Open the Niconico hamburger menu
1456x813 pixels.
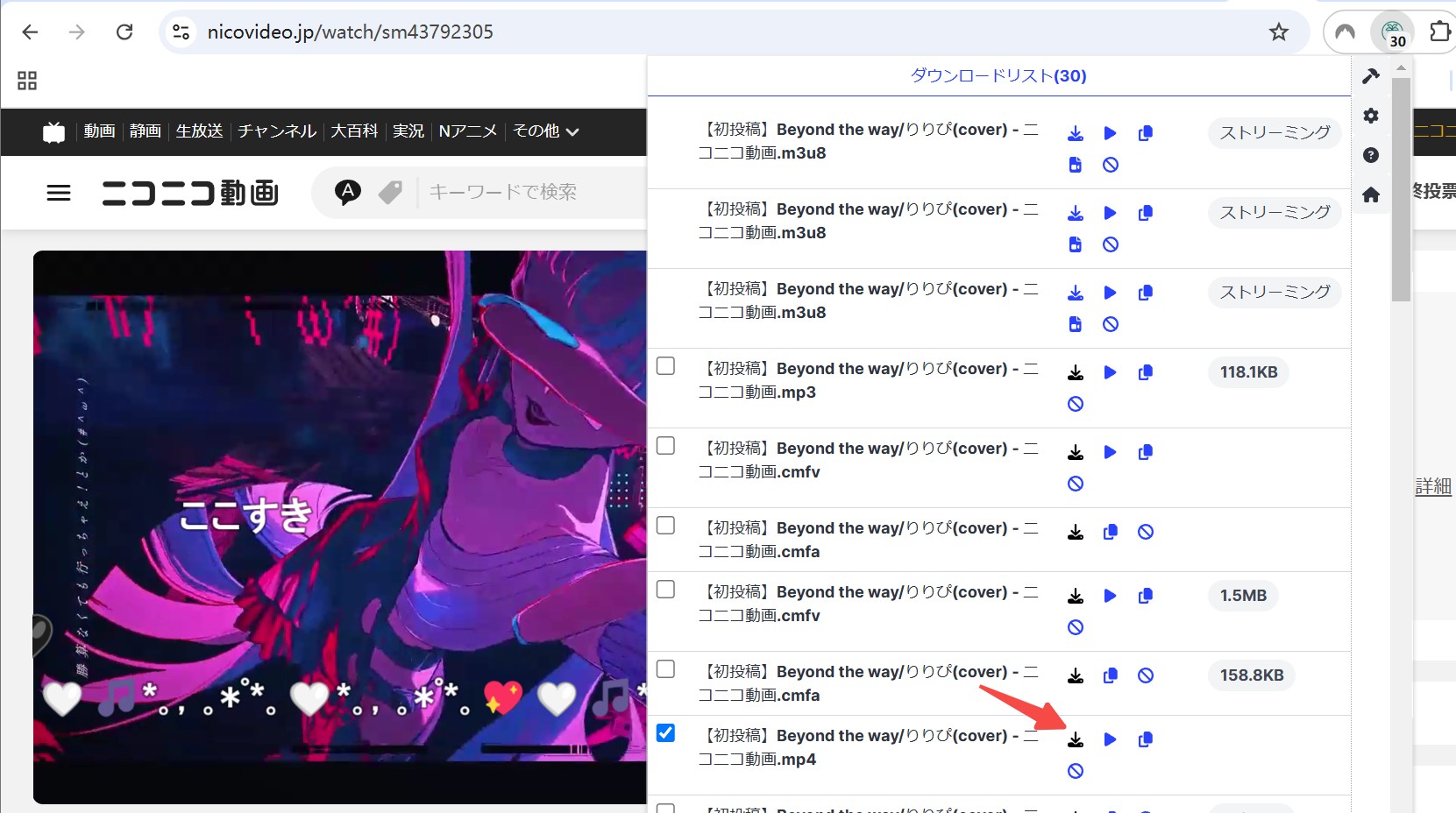click(x=59, y=192)
